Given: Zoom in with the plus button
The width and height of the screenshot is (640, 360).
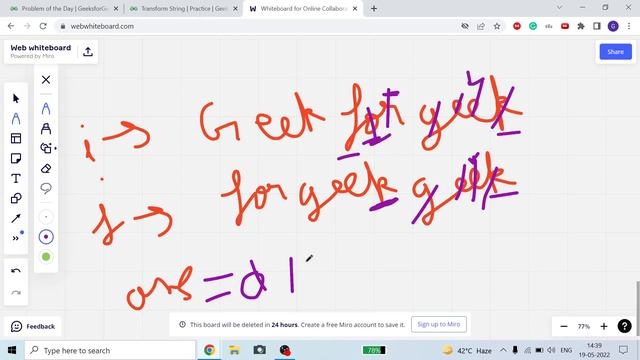Looking at the screenshot, I should 604,326.
